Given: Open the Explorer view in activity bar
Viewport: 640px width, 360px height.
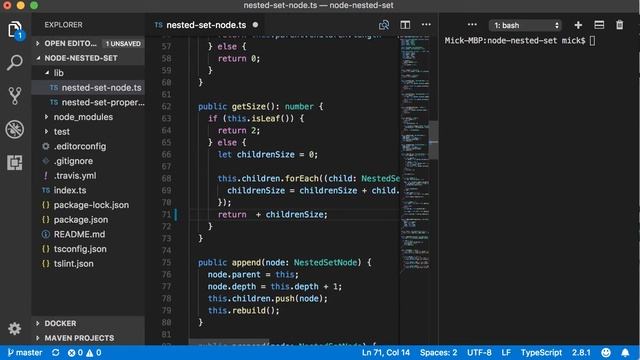Looking at the screenshot, I should [15, 30].
